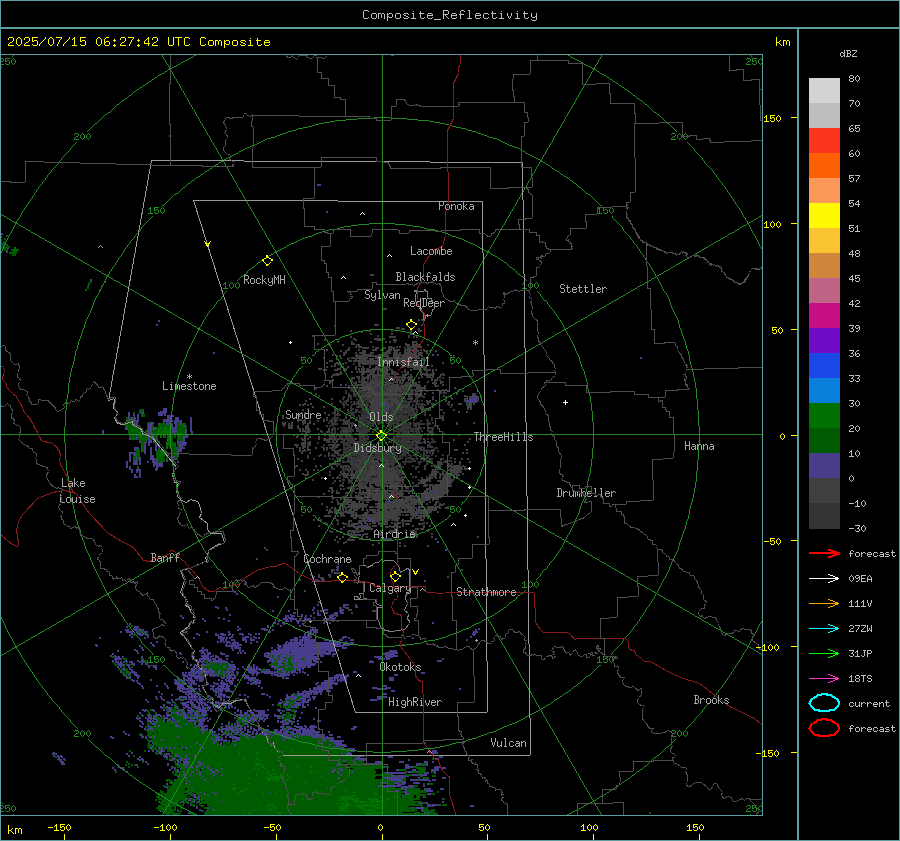Click the Cochrane map label

pyautogui.click(x=327, y=559)
